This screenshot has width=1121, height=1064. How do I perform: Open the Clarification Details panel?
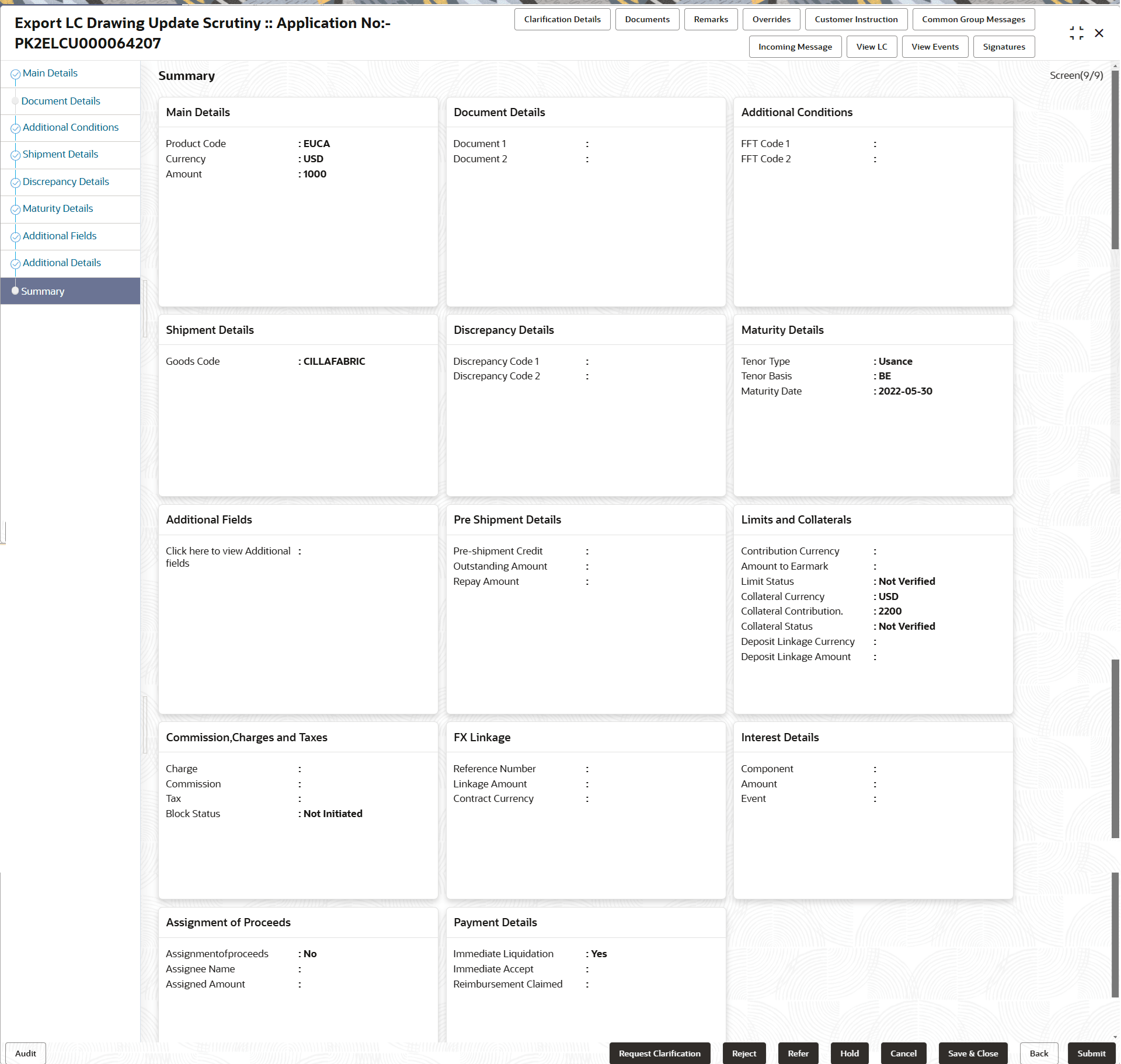pyautogui.click(x=562, y=19)
